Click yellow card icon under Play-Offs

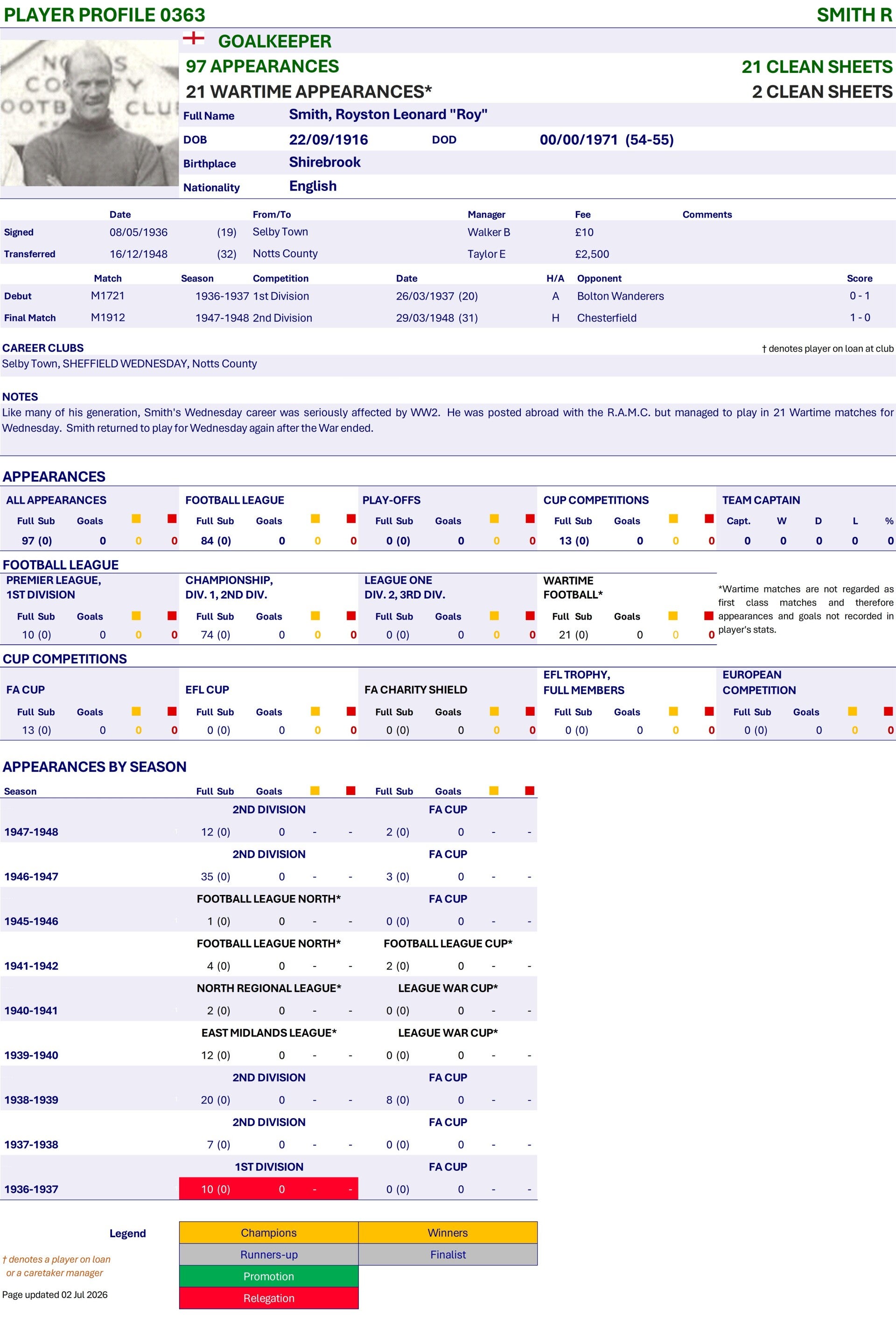point(494,519)
